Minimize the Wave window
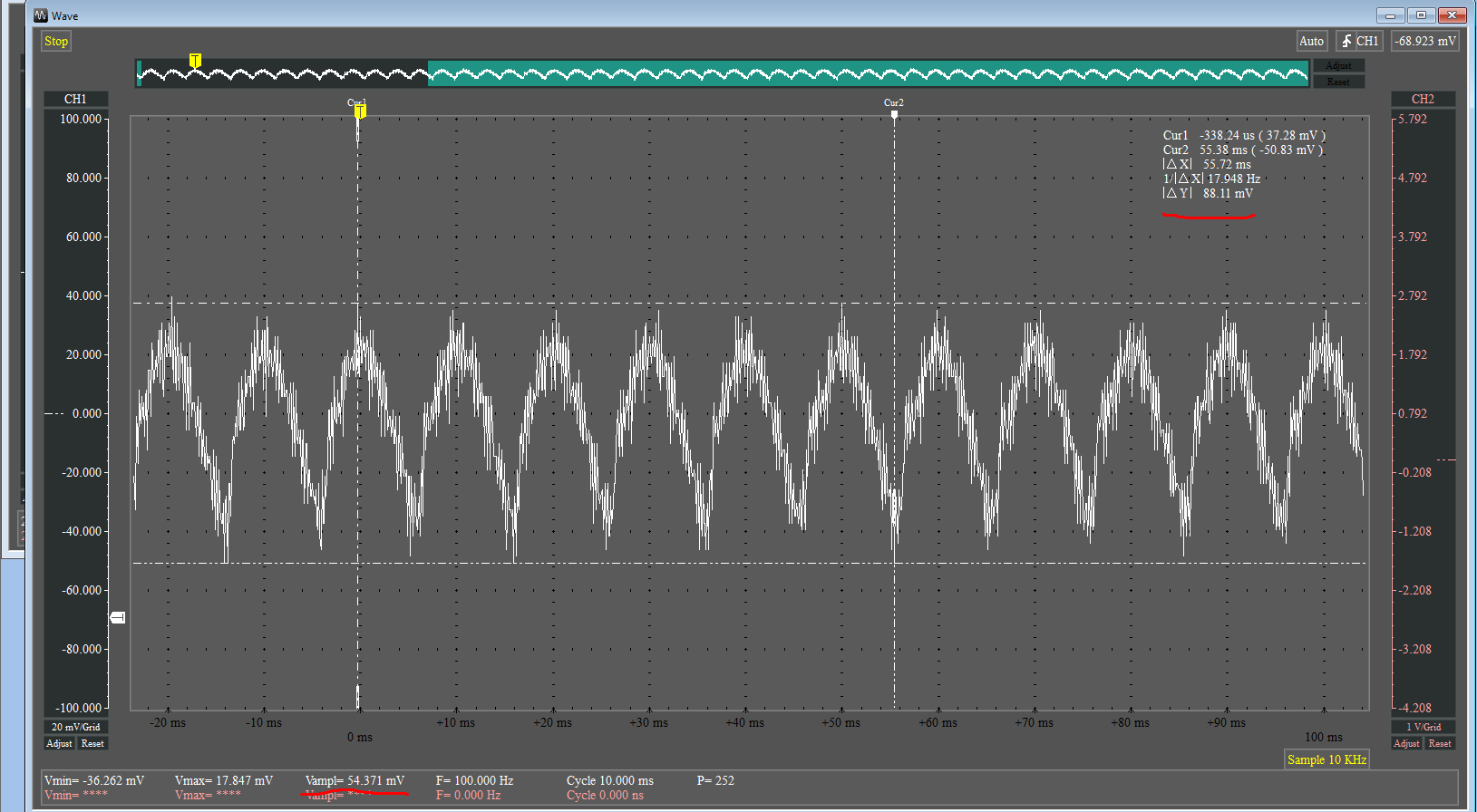The width and height of the screenshot is (1477, 812). point(1390,15)
